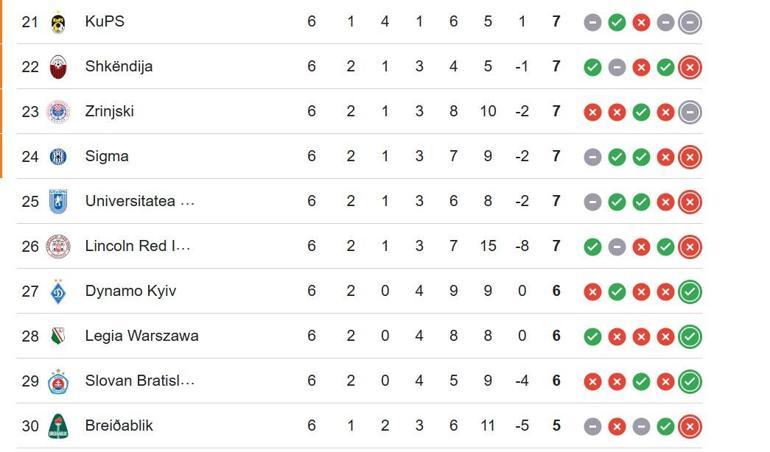
Task: Open the Universitatea team name link
Action: point(139,201)
